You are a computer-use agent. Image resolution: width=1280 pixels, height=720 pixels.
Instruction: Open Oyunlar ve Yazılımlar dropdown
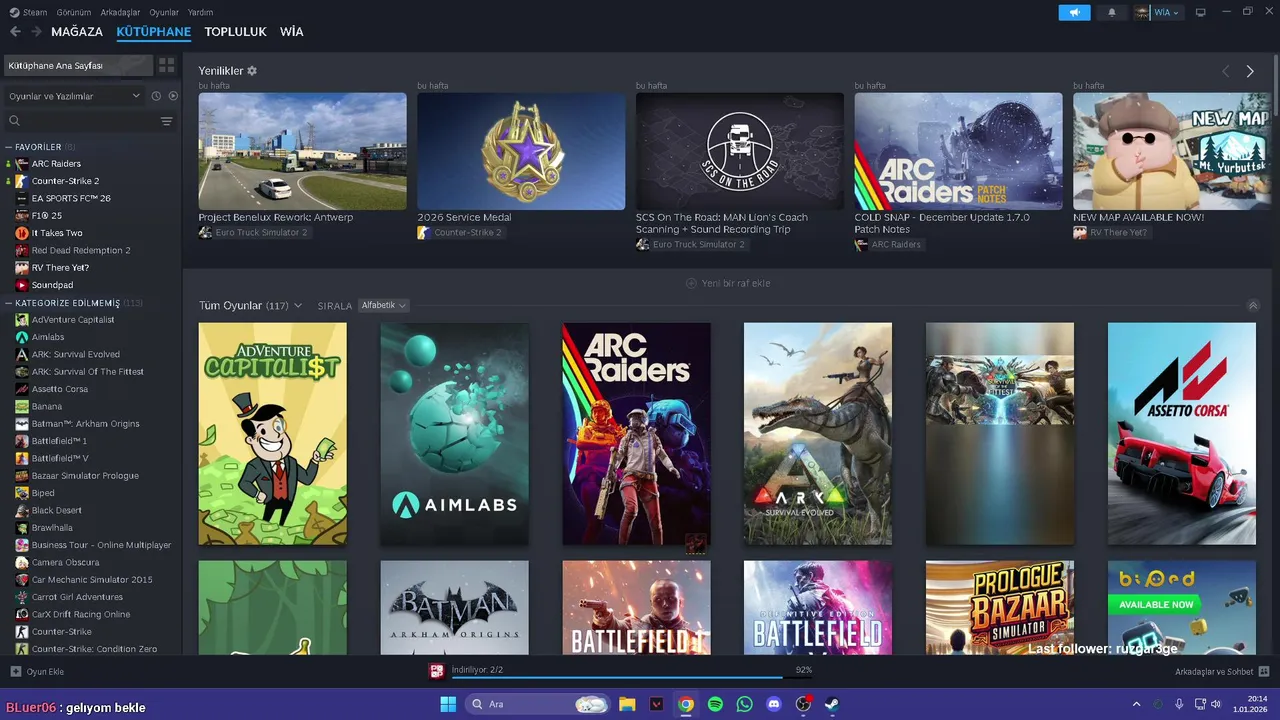pyautogui.click(x=75, y=96)
